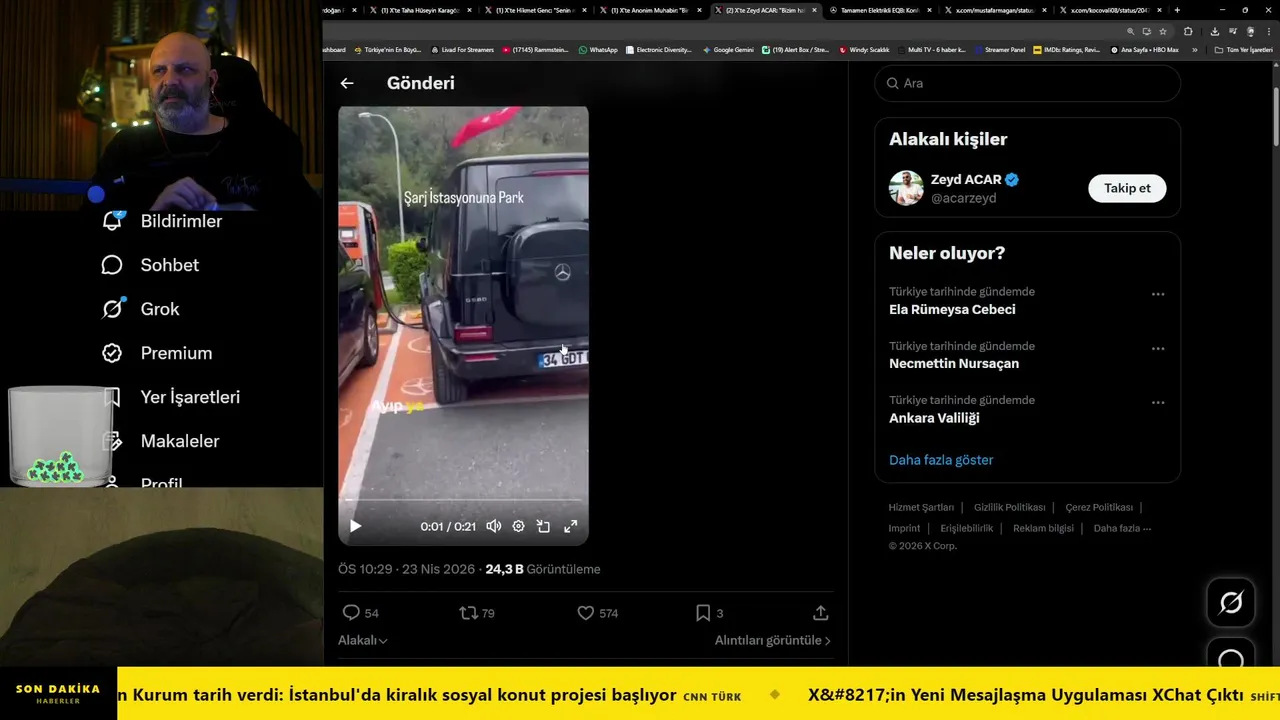Screen dimensions: 1280x720
Task: Open more options for Ela Rümeysa Cebeci trend
Action: [1158, 294]
